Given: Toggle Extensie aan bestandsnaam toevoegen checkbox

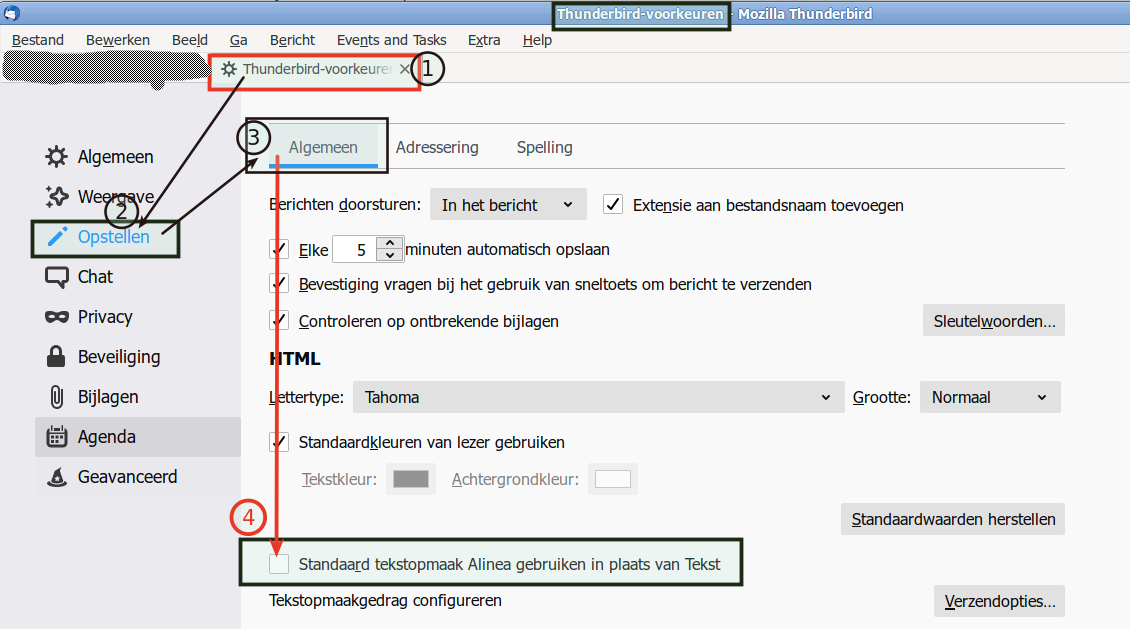Looking at the screenshot, I should pyautogui.click(x=613, y=205).
